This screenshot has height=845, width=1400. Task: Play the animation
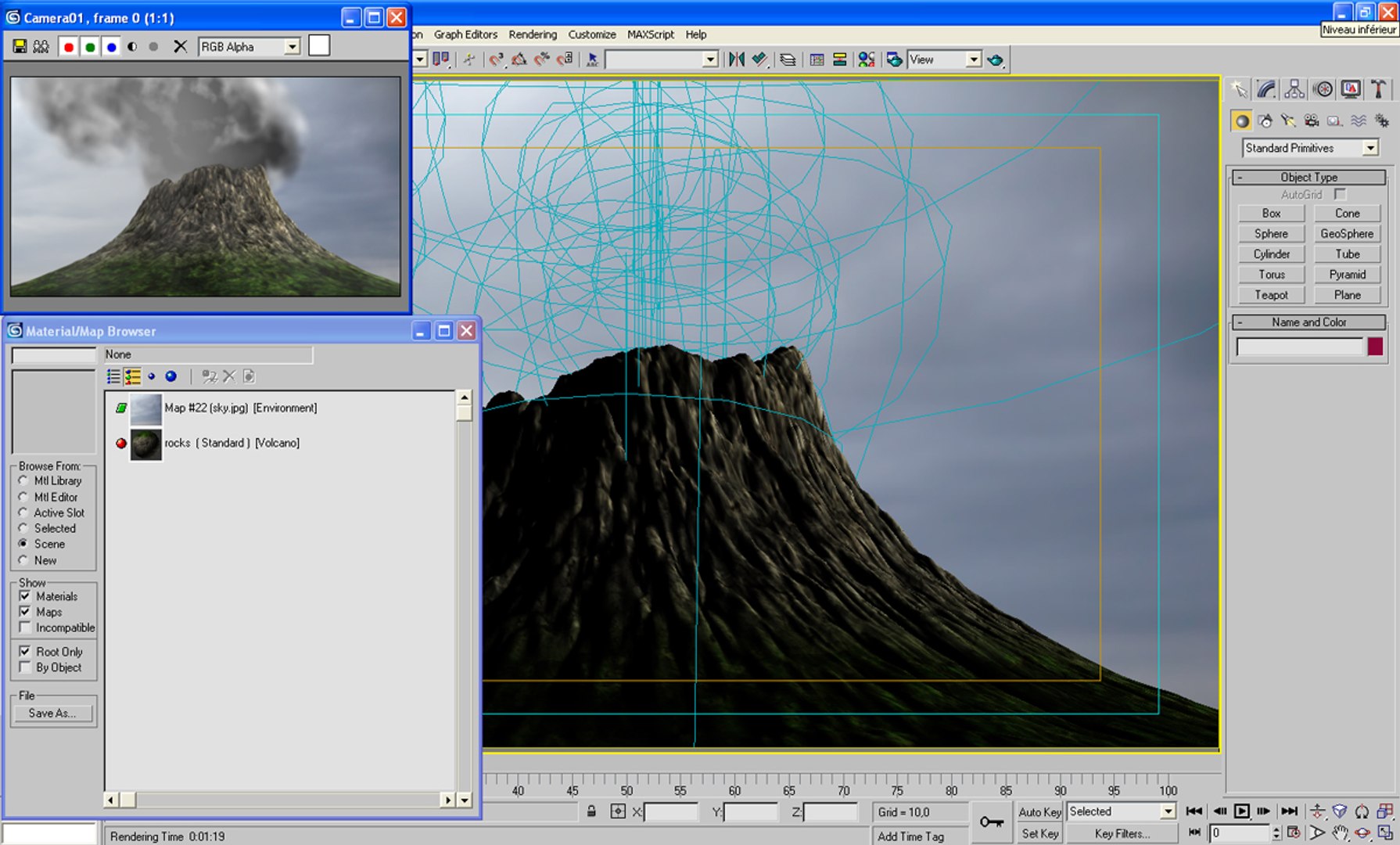click(1241, 811)
